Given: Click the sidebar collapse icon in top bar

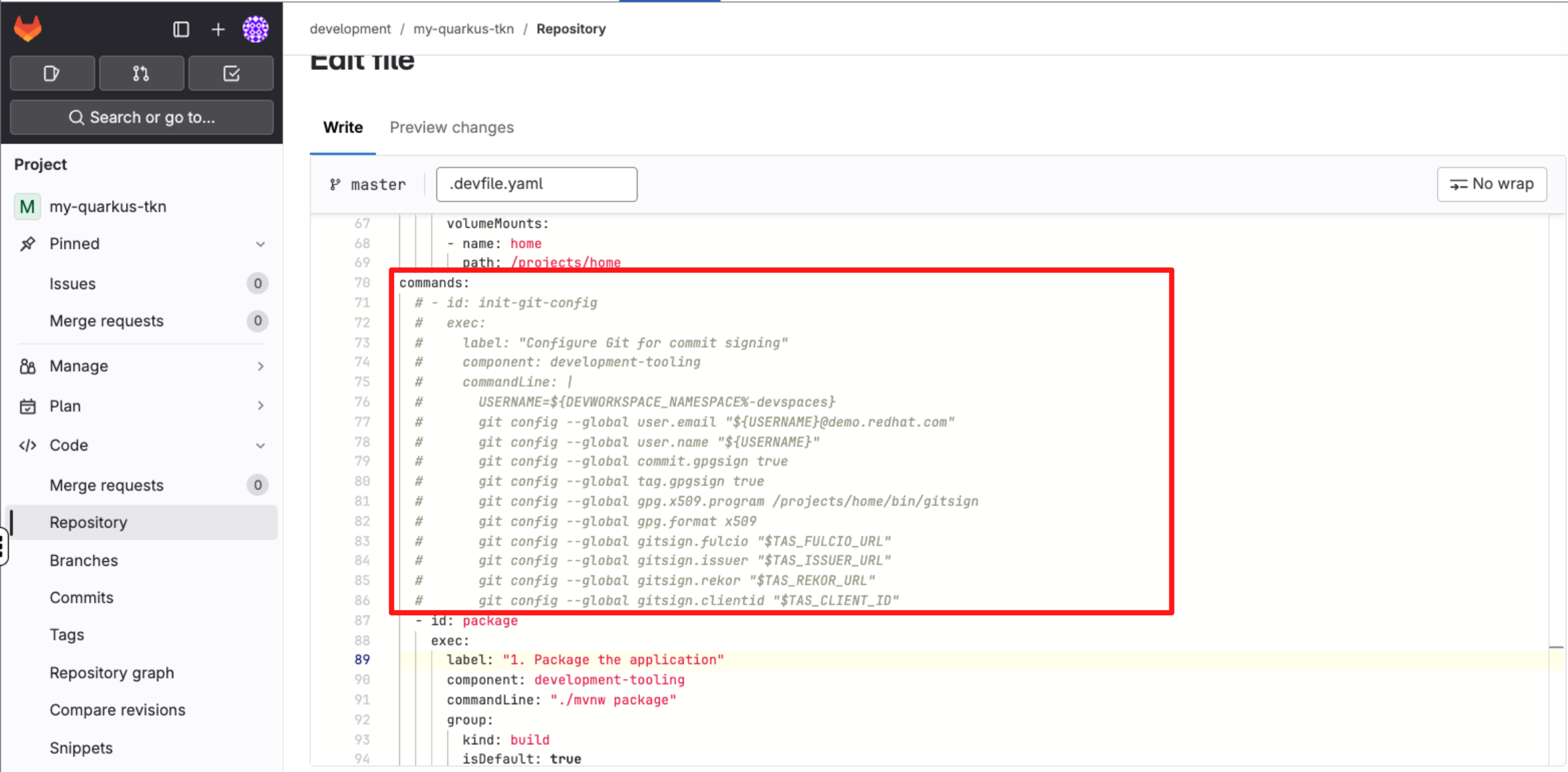Looking at the screenshot, I should point(181,29).
